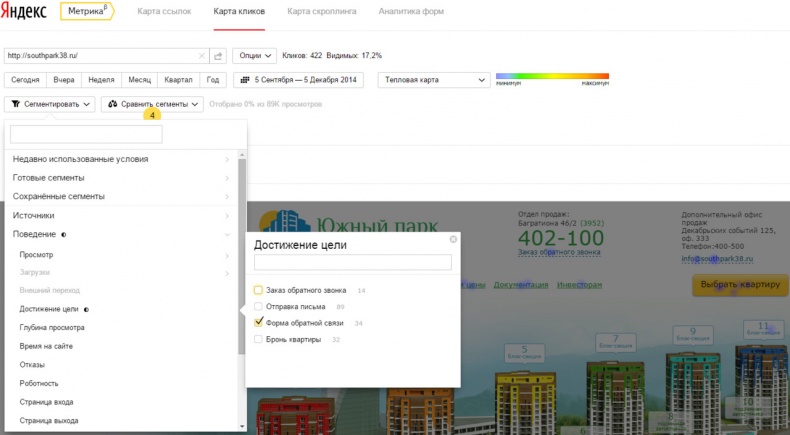Select the Неделя period button

click(101, 80)
